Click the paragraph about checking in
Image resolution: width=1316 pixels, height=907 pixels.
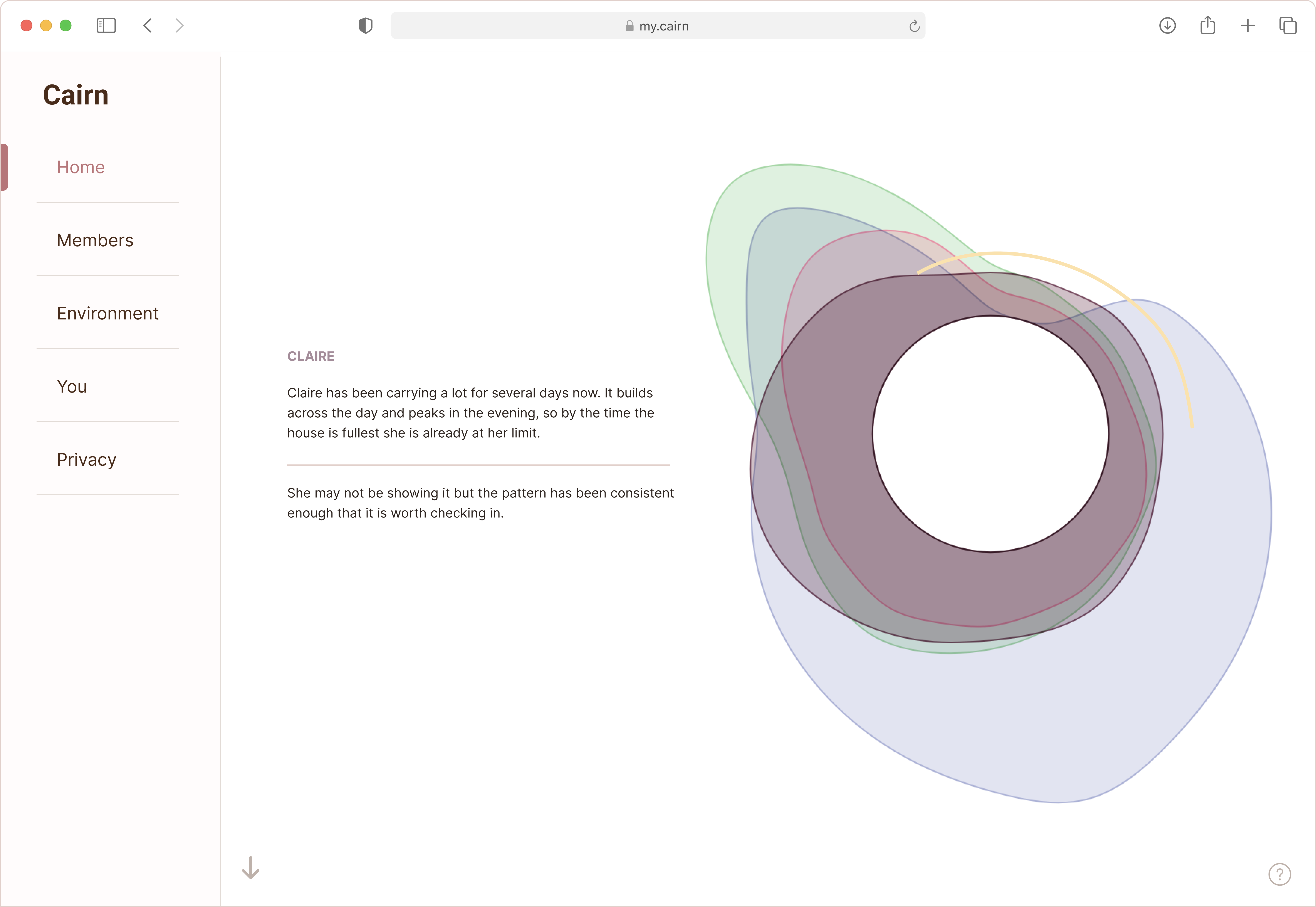pos(481,503)
